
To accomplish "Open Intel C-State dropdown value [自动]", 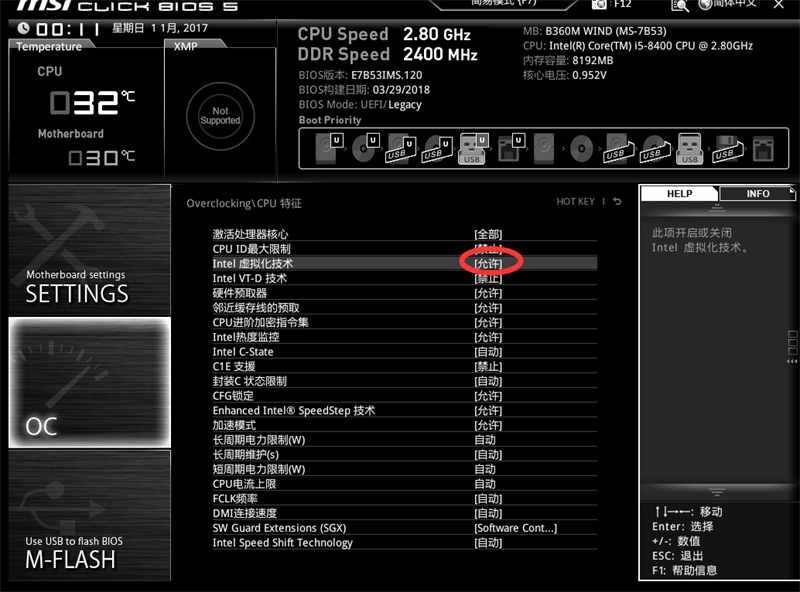I will coord(488,352).
